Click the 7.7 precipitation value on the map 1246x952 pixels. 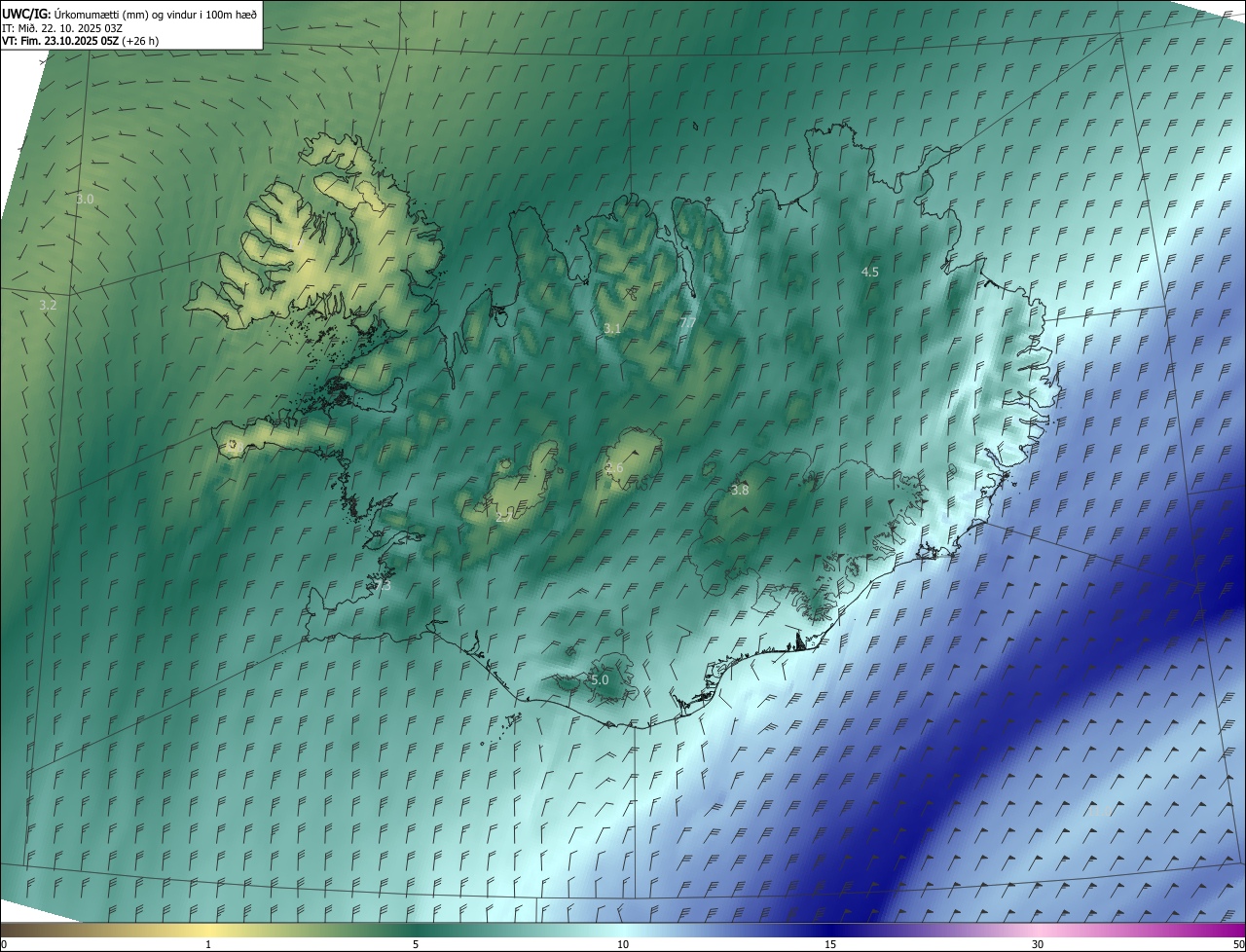pyautogui.click(x=687, y=322)
